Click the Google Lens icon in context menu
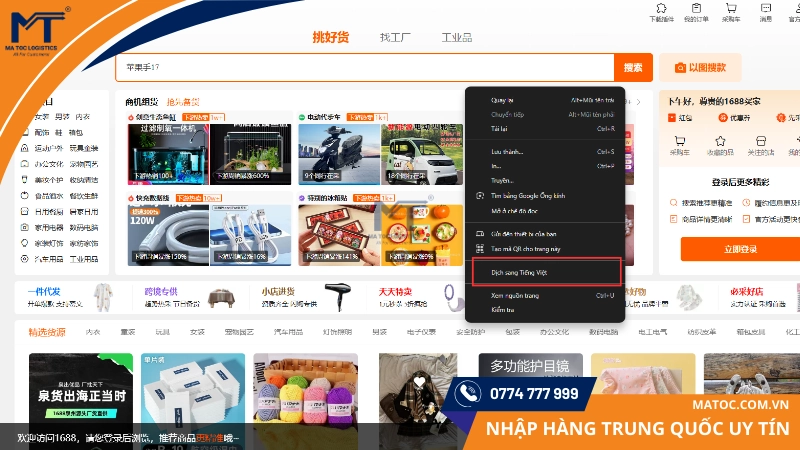 point(480,195)
